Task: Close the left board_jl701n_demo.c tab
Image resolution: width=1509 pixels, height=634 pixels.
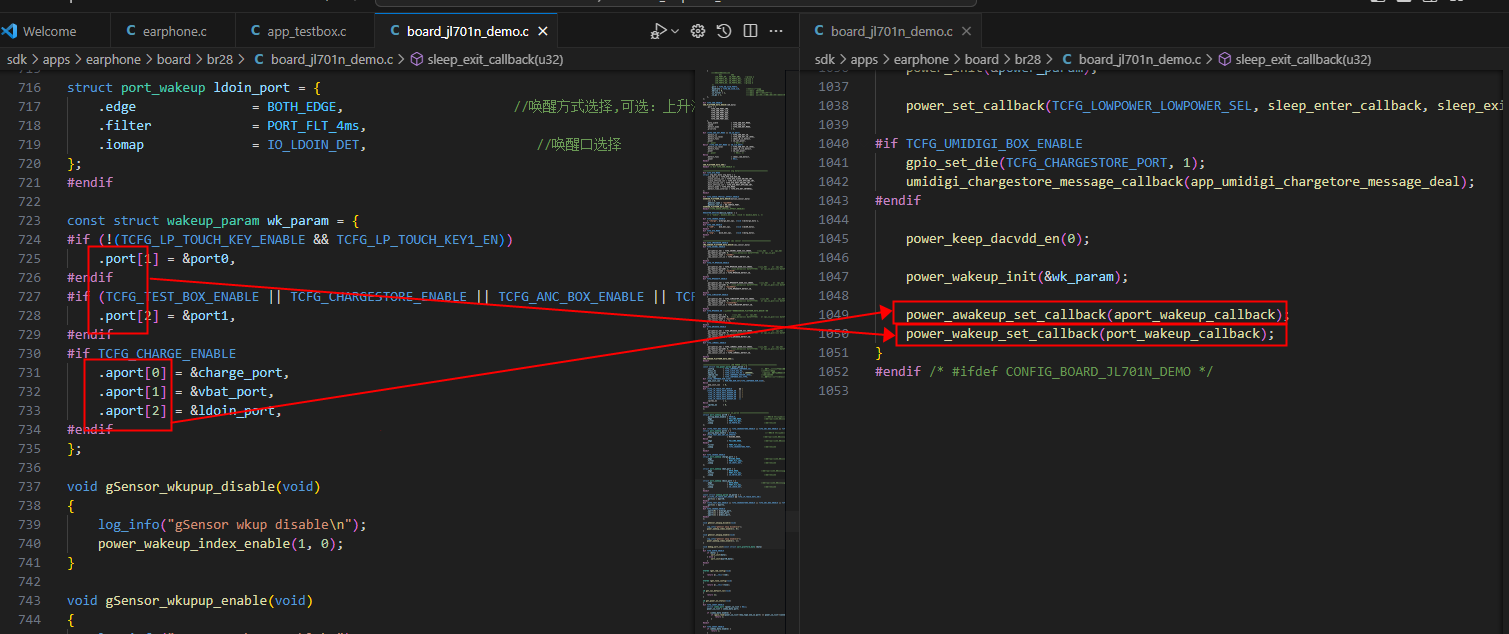Action: 544,32
